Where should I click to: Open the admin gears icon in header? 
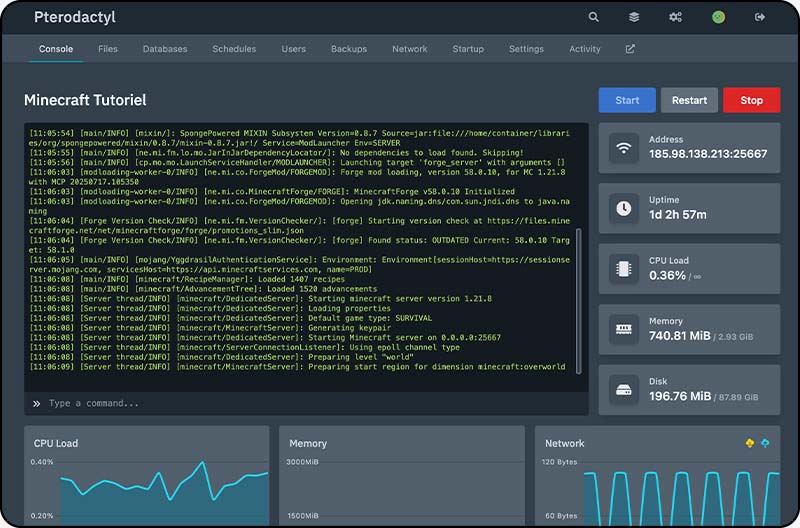click(x=675, y=17)
